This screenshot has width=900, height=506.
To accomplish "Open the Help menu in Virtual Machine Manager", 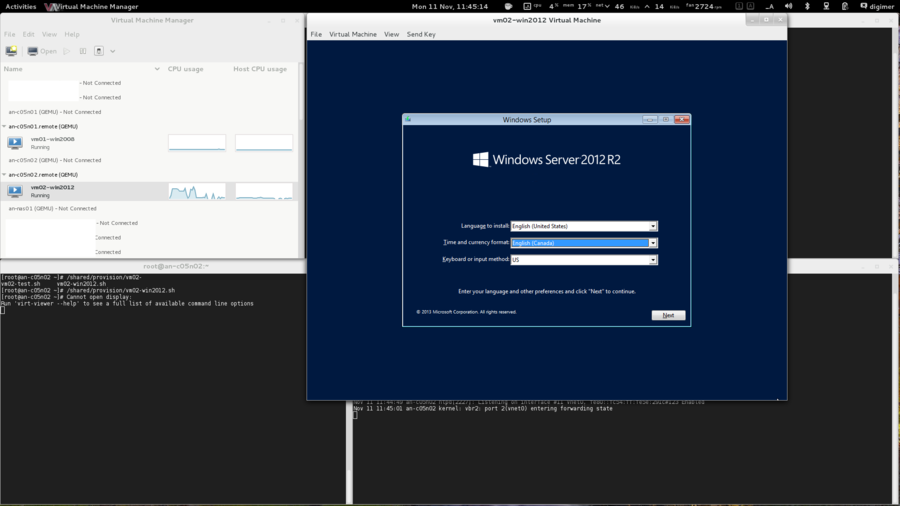I will pyautogui.click(x=72, y=34).
